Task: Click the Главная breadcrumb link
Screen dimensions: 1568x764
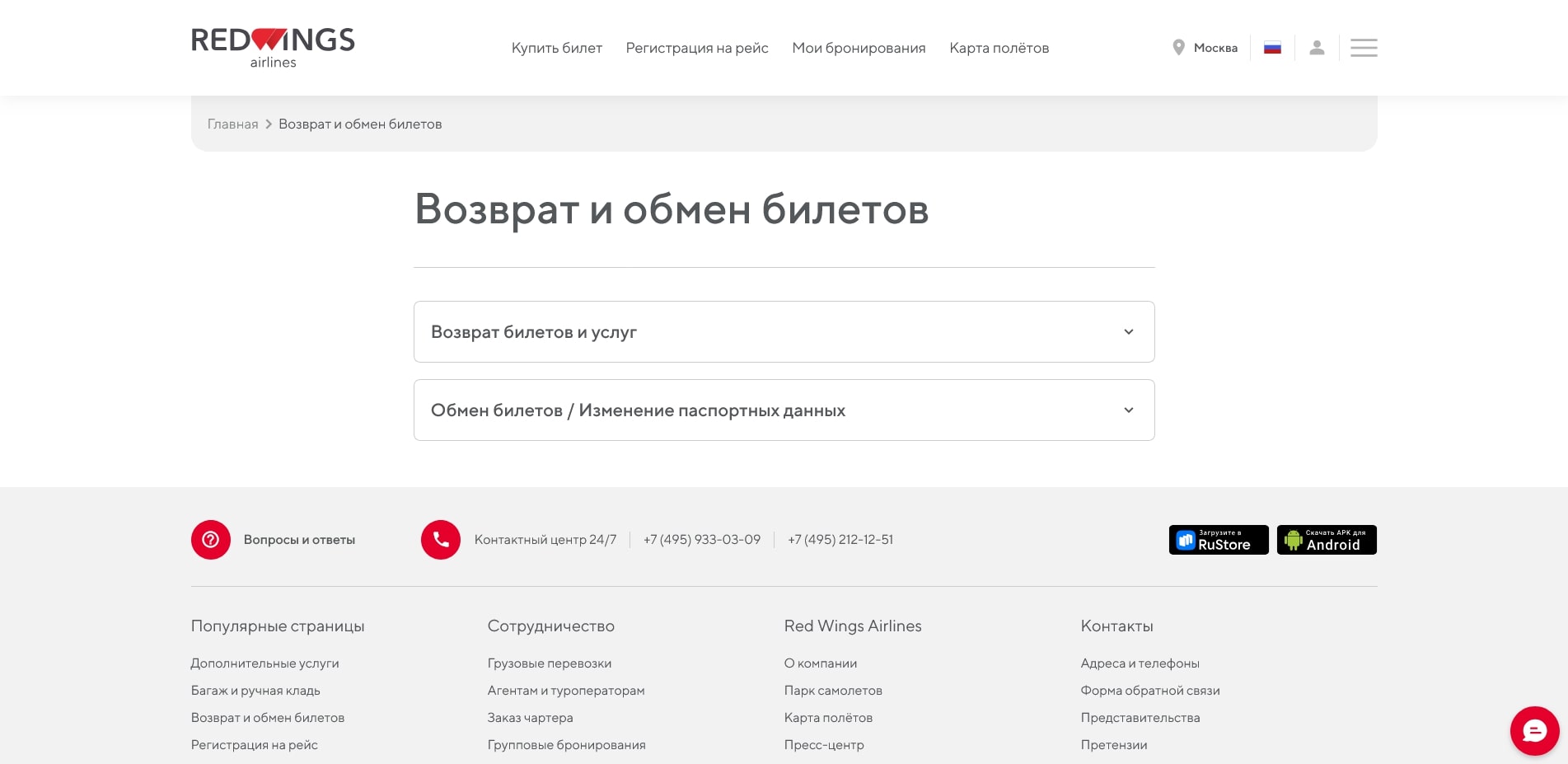Action: pos(232,123)
